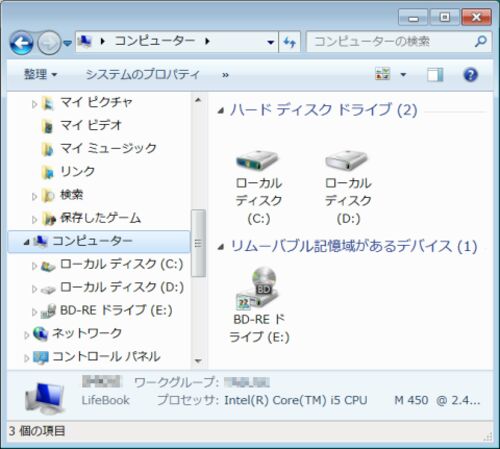The height and width of the screenshot is (449, 500).
Task: Open recent pages dropdown beside Forward button
Action: click(68, 43)
